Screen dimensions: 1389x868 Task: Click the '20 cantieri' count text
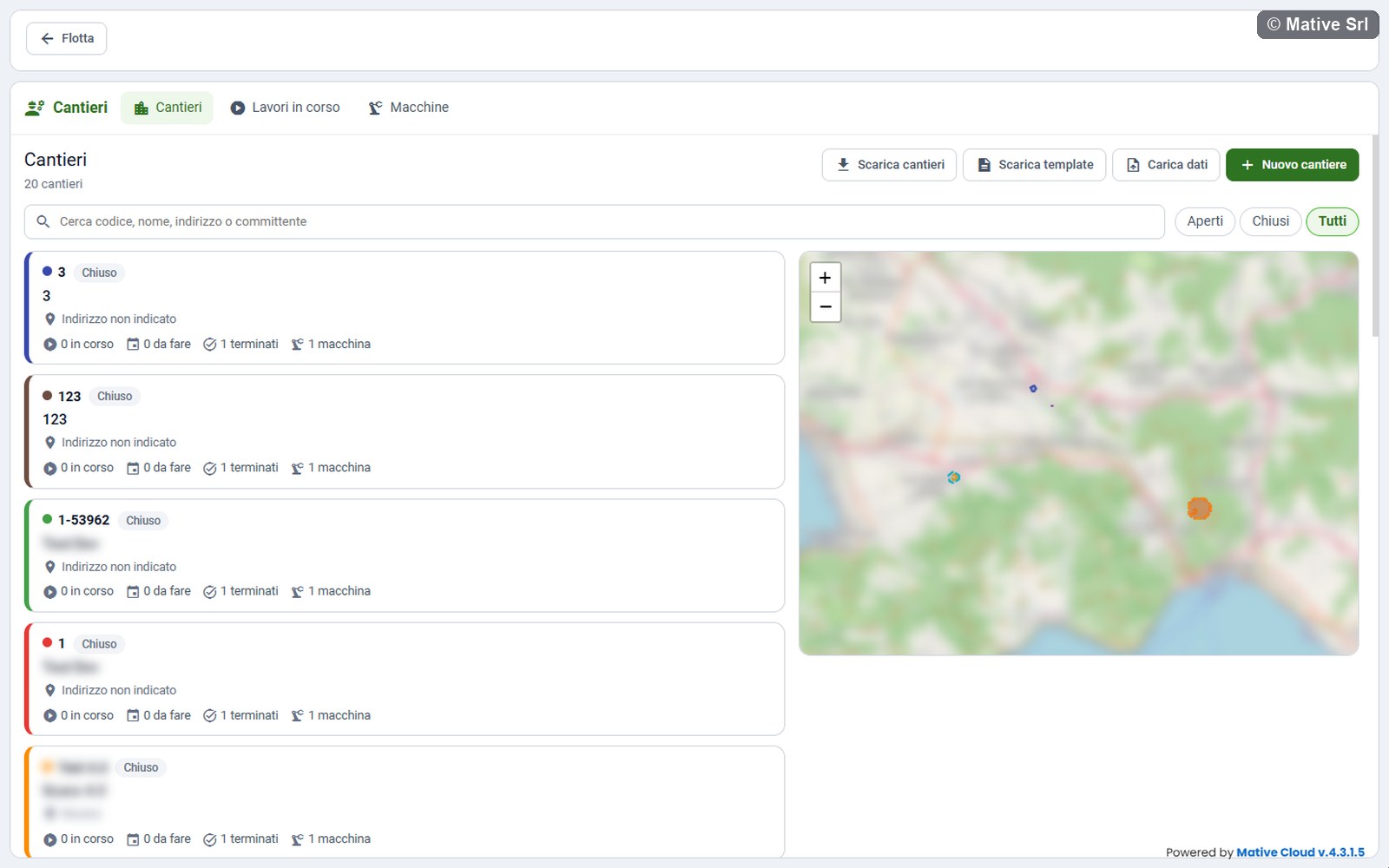pyautogui.click(x=54, y=184)
